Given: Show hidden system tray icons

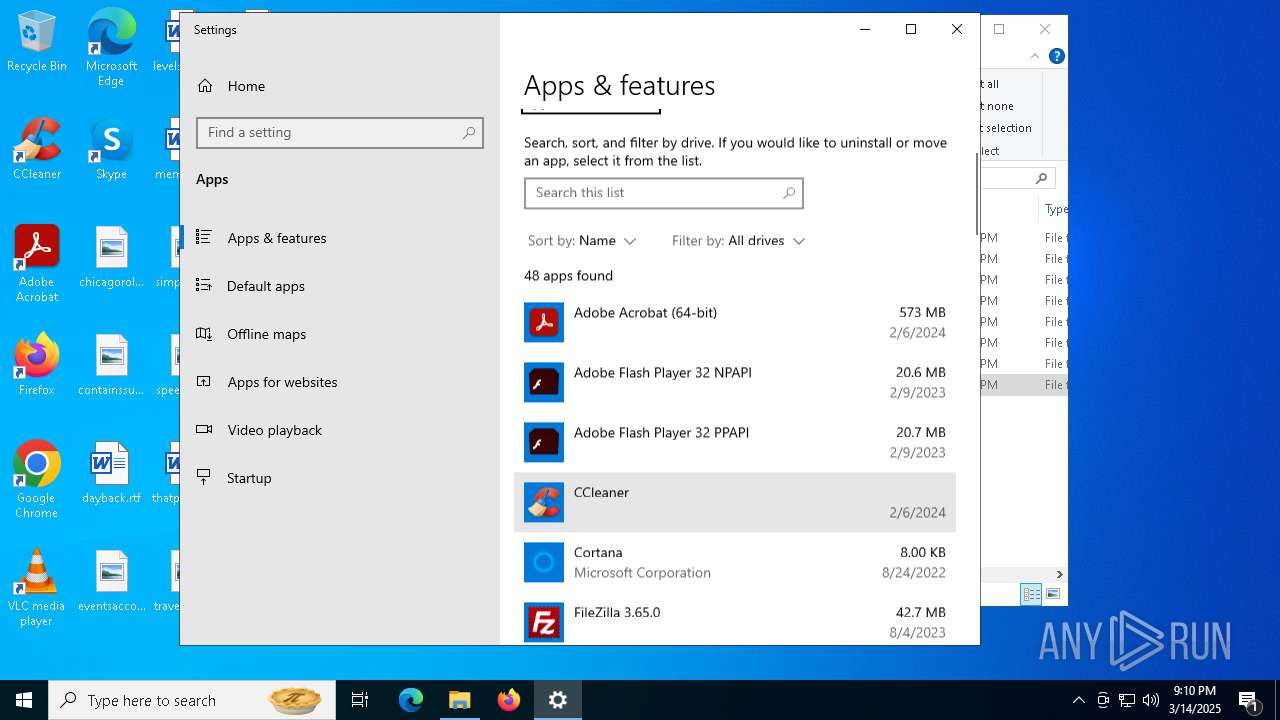Looking at the screenshot, I should click(1078, 700).
